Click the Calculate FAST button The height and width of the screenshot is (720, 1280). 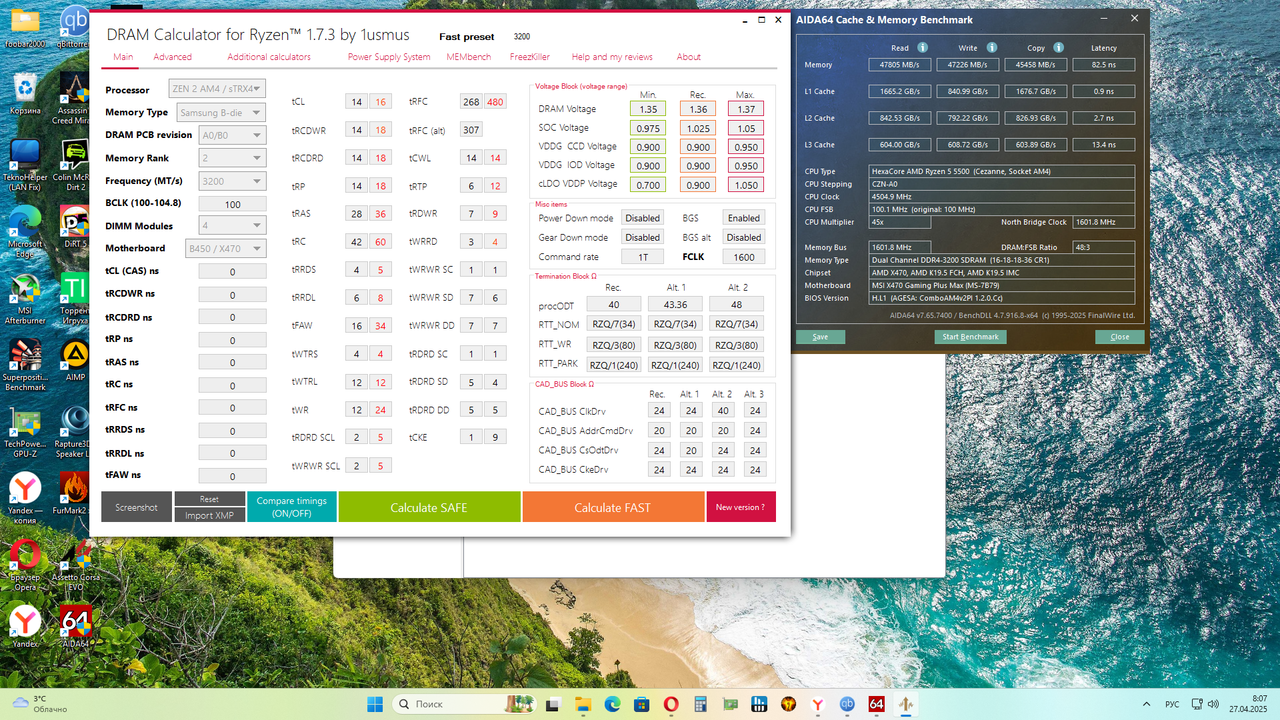pyautogui.click(x=613, y=507)
